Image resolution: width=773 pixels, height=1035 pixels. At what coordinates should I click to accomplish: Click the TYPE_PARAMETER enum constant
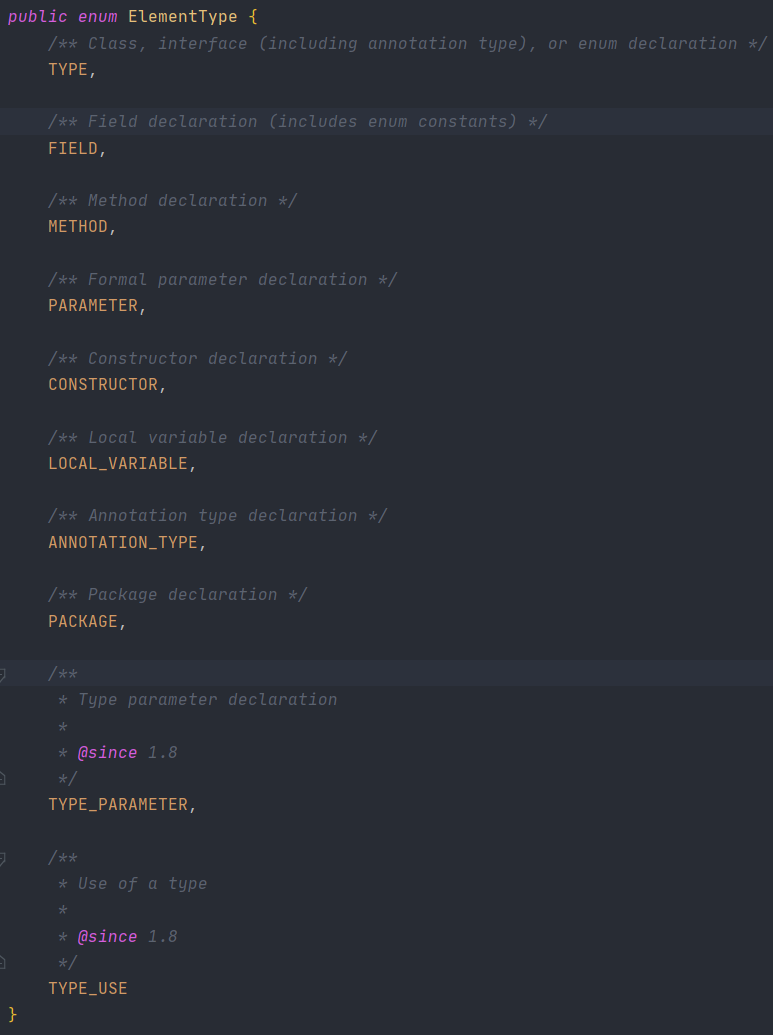pyautogui.click(x=118, y=805)
